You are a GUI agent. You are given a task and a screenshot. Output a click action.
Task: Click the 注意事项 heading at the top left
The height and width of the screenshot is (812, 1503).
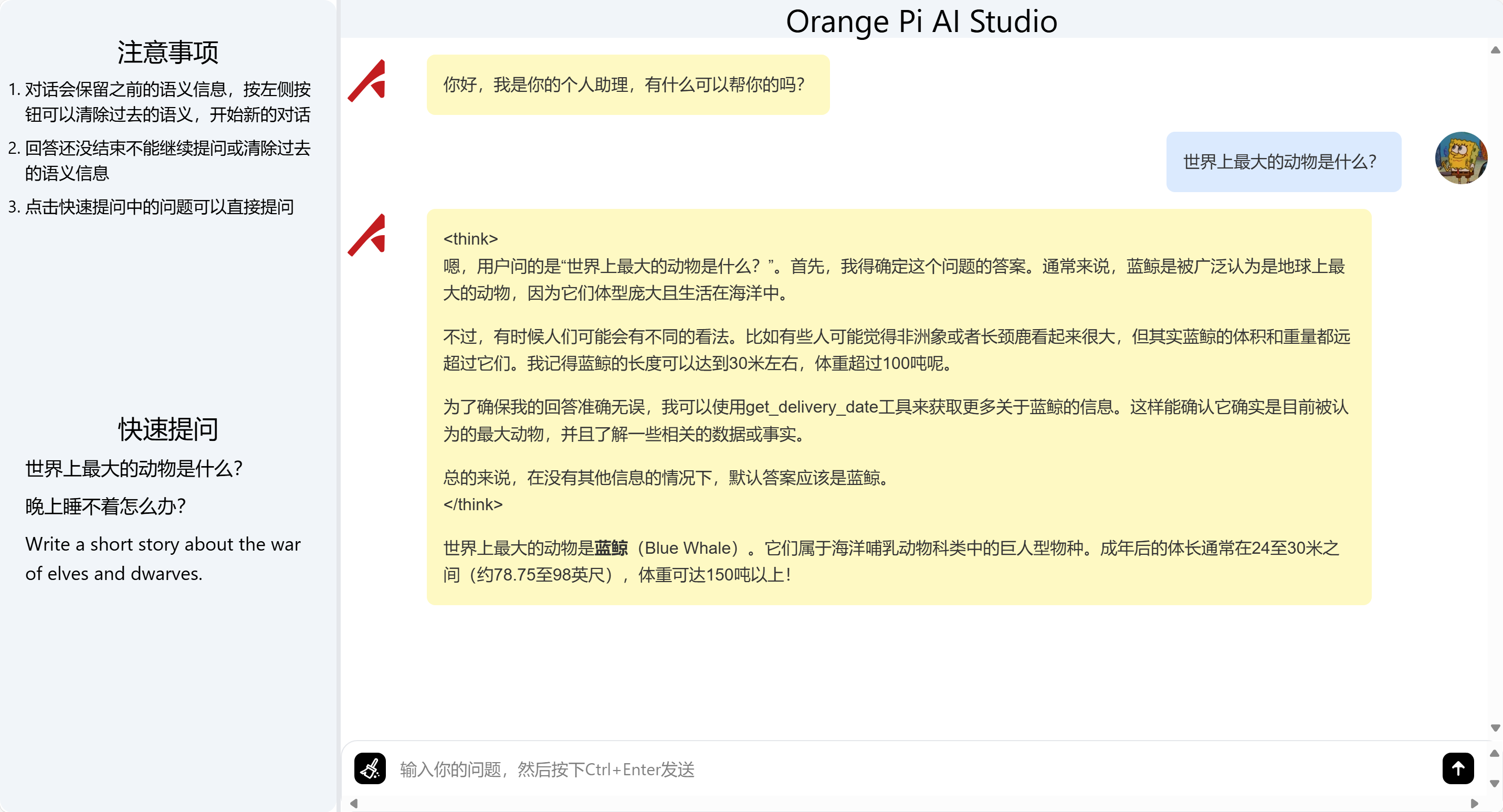coord(169,51)
